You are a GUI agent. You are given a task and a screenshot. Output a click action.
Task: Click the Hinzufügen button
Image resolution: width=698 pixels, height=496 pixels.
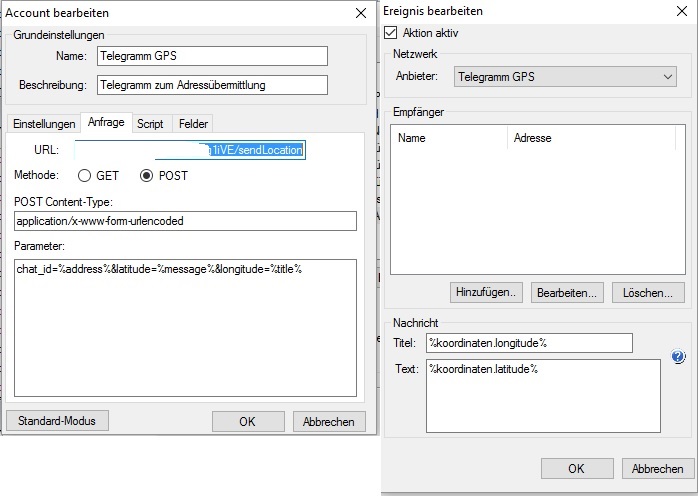[x=487, y=293]
